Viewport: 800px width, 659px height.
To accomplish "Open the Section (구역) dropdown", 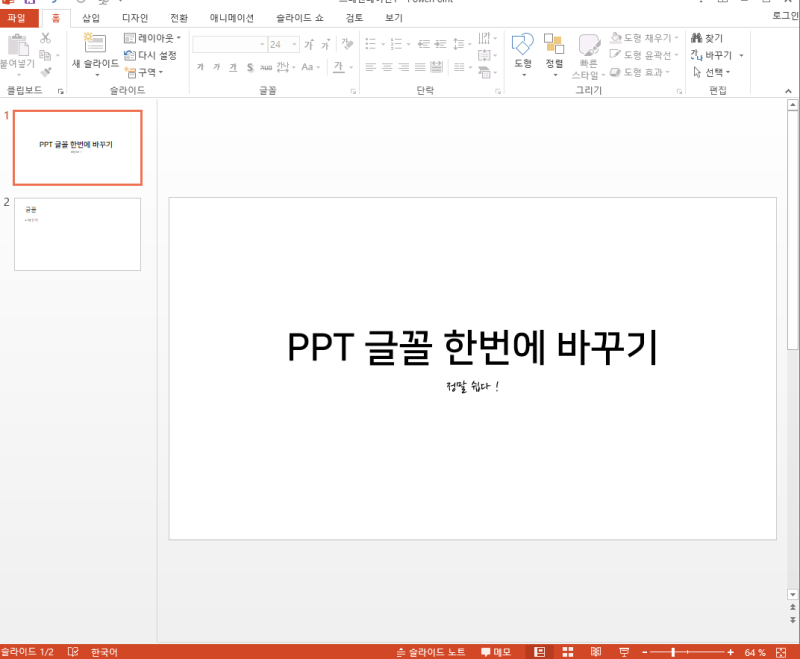I will click(x=144, y=72).
